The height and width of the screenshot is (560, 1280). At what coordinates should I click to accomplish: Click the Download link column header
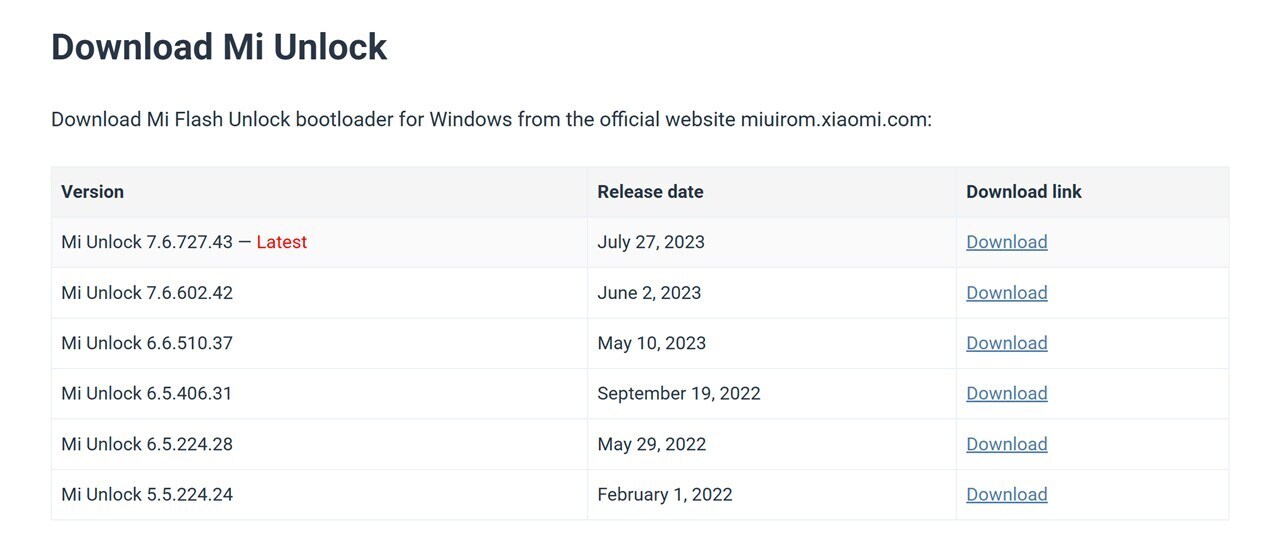point(1023,191)
